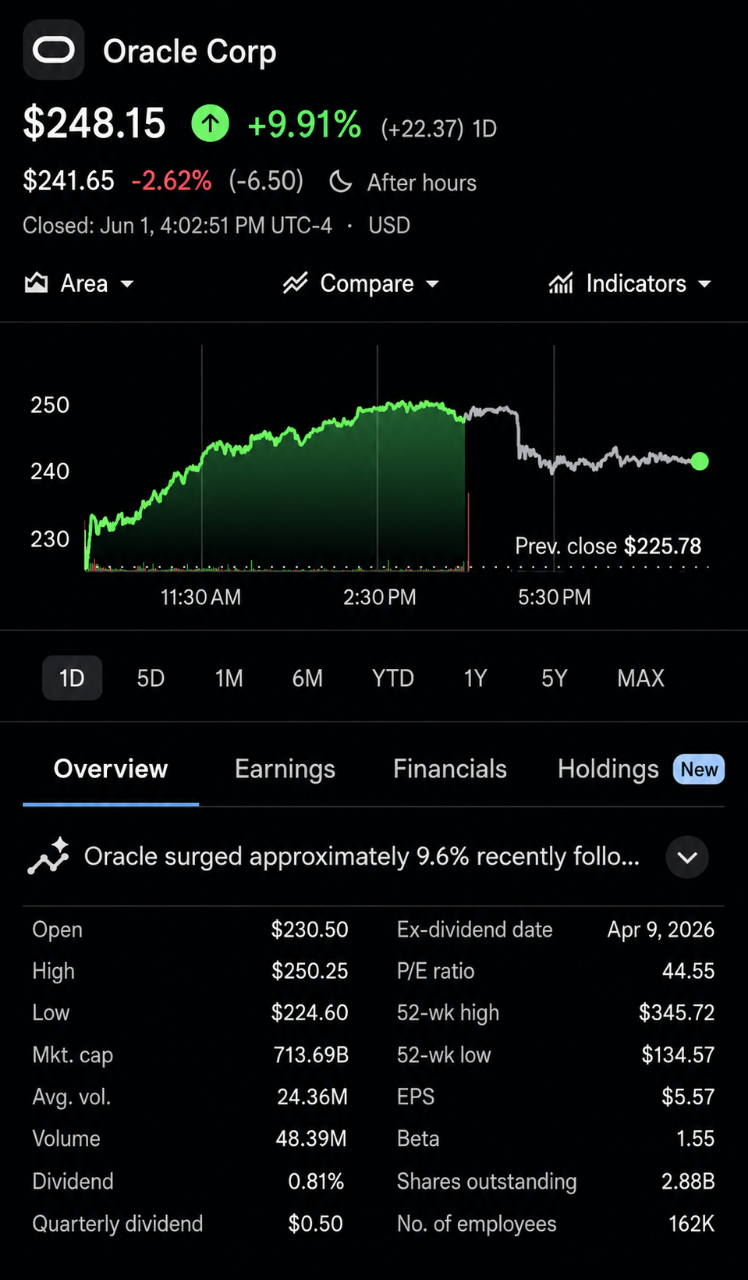
Task: Click the 52-wk low value $134.57
Action: point(678,1055)
